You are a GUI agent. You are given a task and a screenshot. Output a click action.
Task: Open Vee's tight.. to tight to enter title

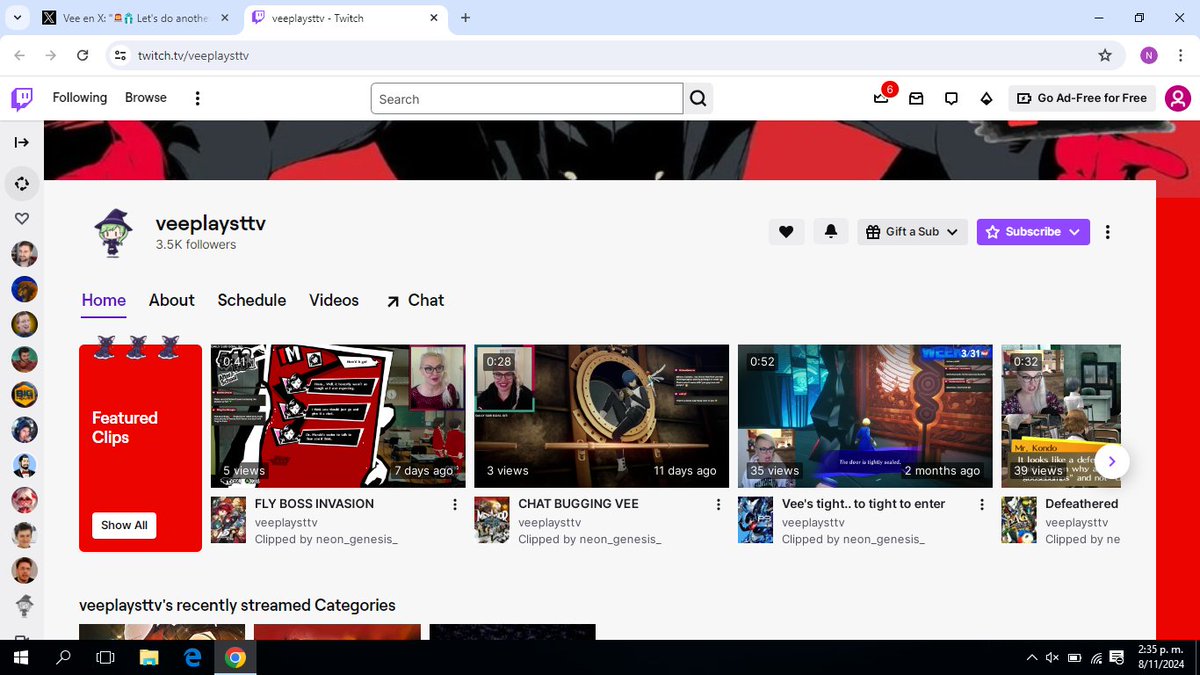(863, 504)
